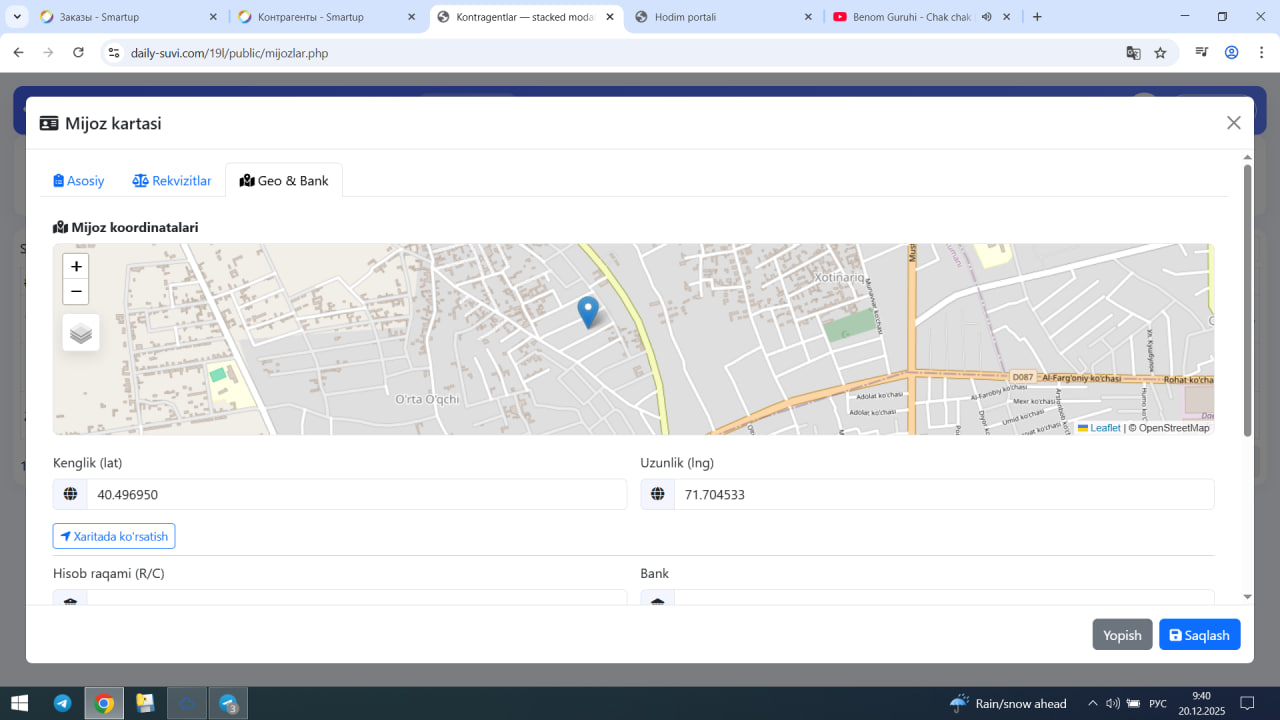The height and width of the screenshot is (720, 1280).
Task: Click the 'Hisob raqami (R/C)' label
Action: pyautogui.click(x=109, y=573)
